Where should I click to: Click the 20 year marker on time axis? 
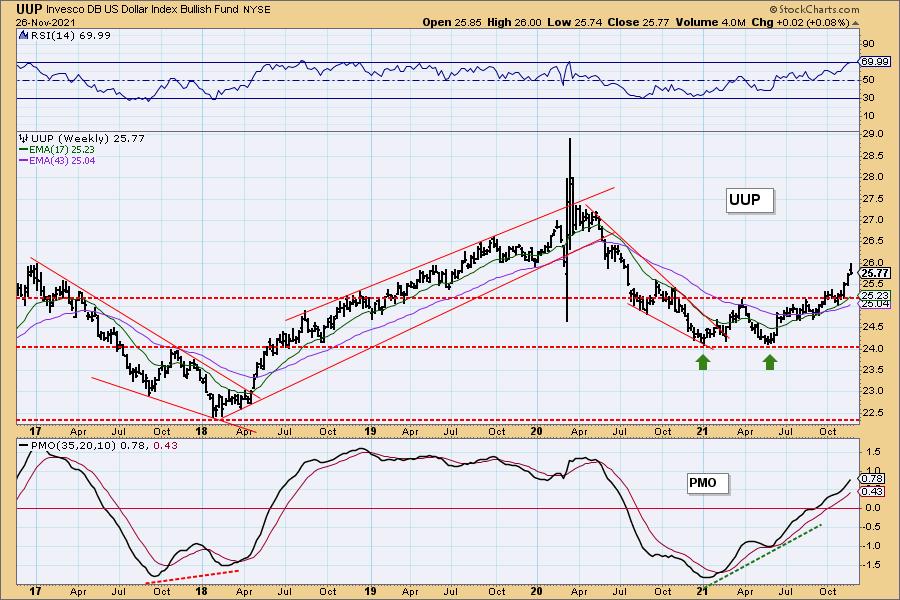pyautogui.click(x=537, y=430)
